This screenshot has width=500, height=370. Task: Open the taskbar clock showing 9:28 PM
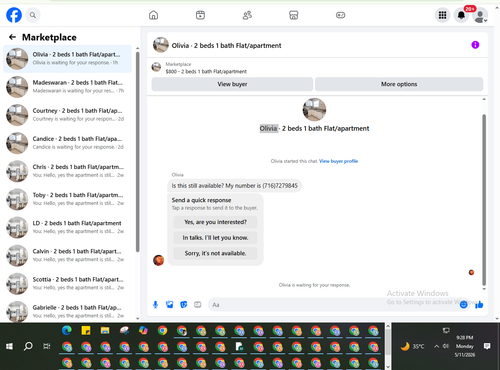coord(465,346)
